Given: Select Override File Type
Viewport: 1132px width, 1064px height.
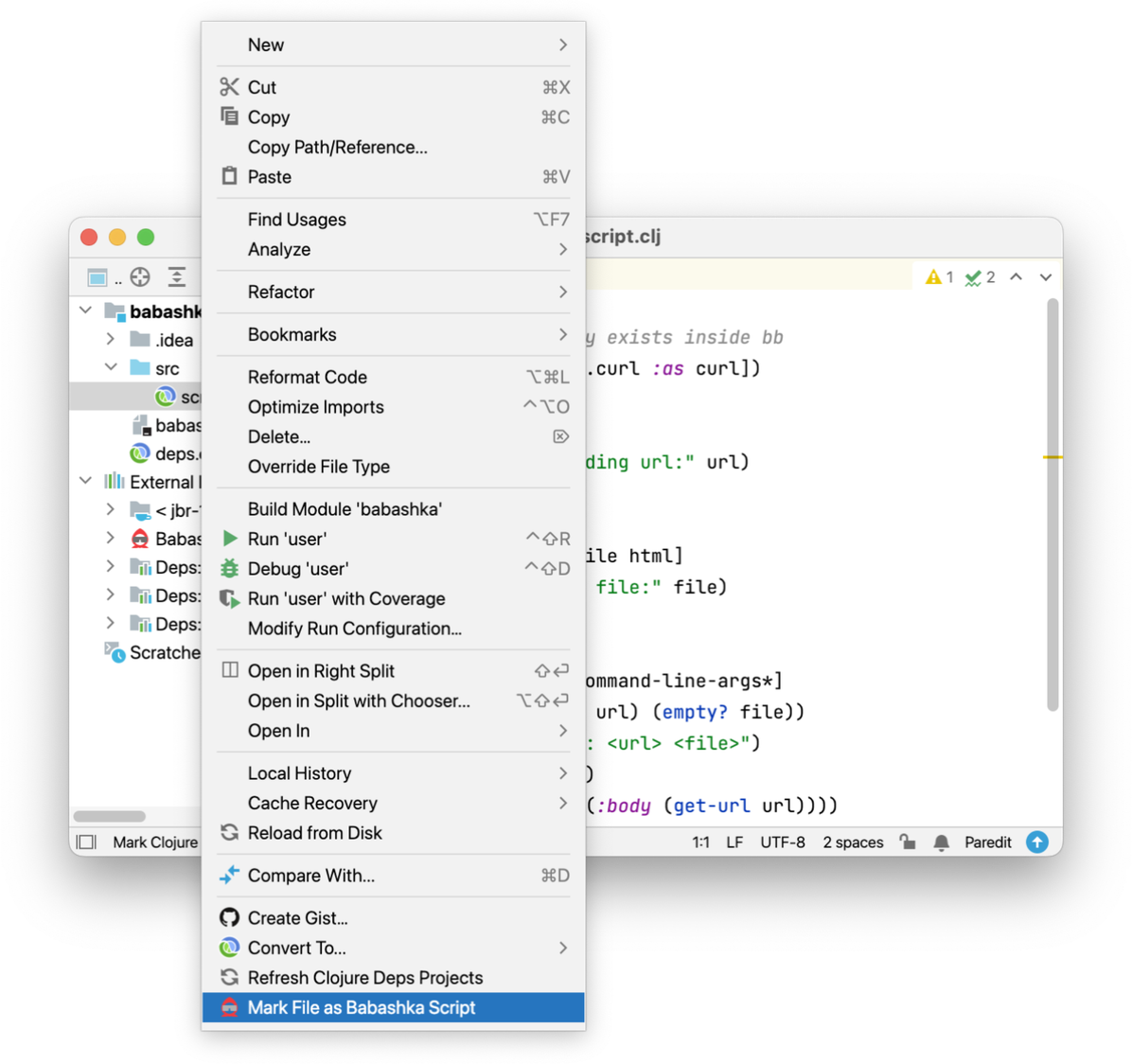Looking at the screenshot, I should pyautogui.click(x=394, y=467).
